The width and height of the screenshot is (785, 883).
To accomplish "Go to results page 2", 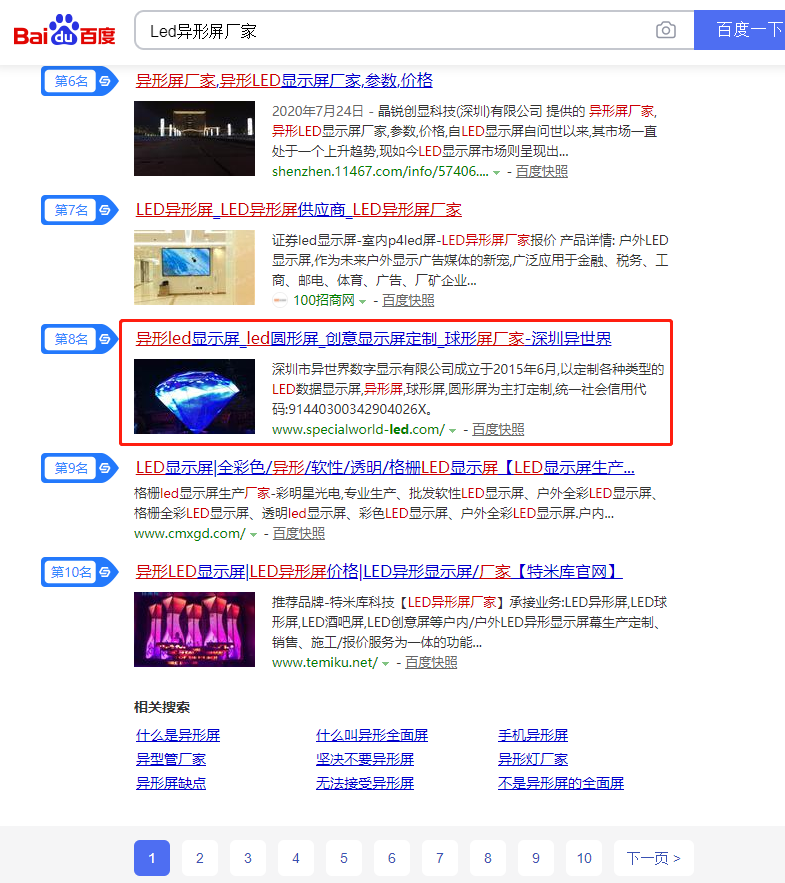I will pos(200,858).
